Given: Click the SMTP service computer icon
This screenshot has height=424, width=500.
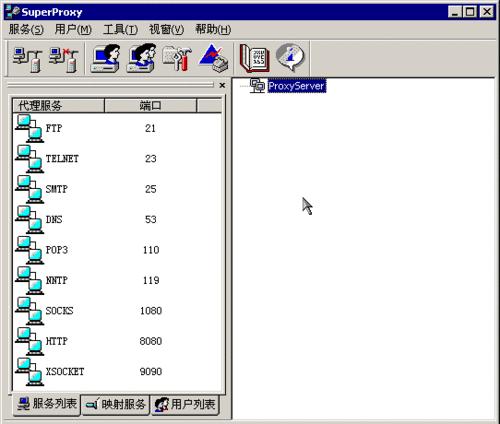Looking at the screenshot, I should 29,189.
